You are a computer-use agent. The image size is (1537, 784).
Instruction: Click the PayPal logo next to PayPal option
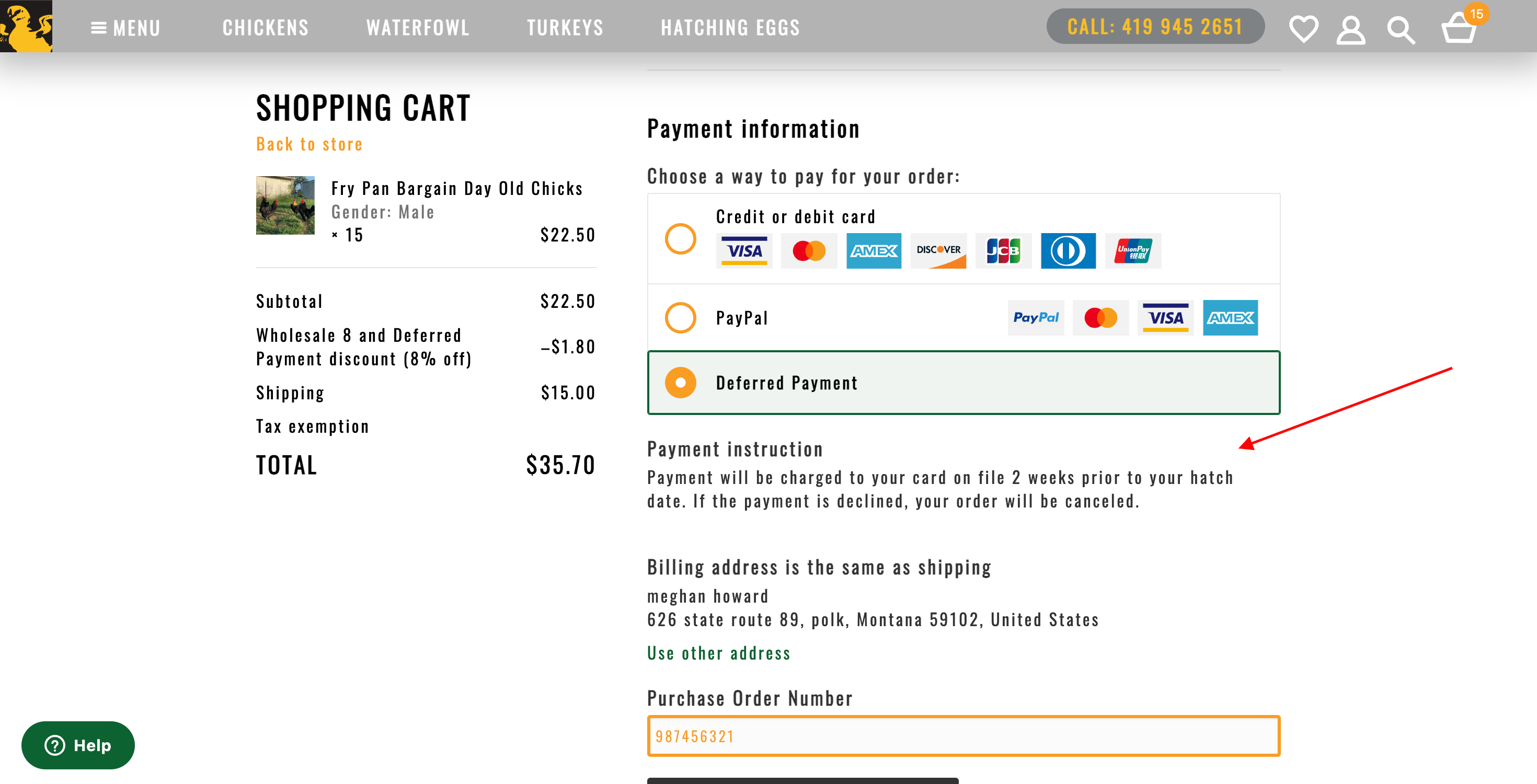[x=1035, y=318]
